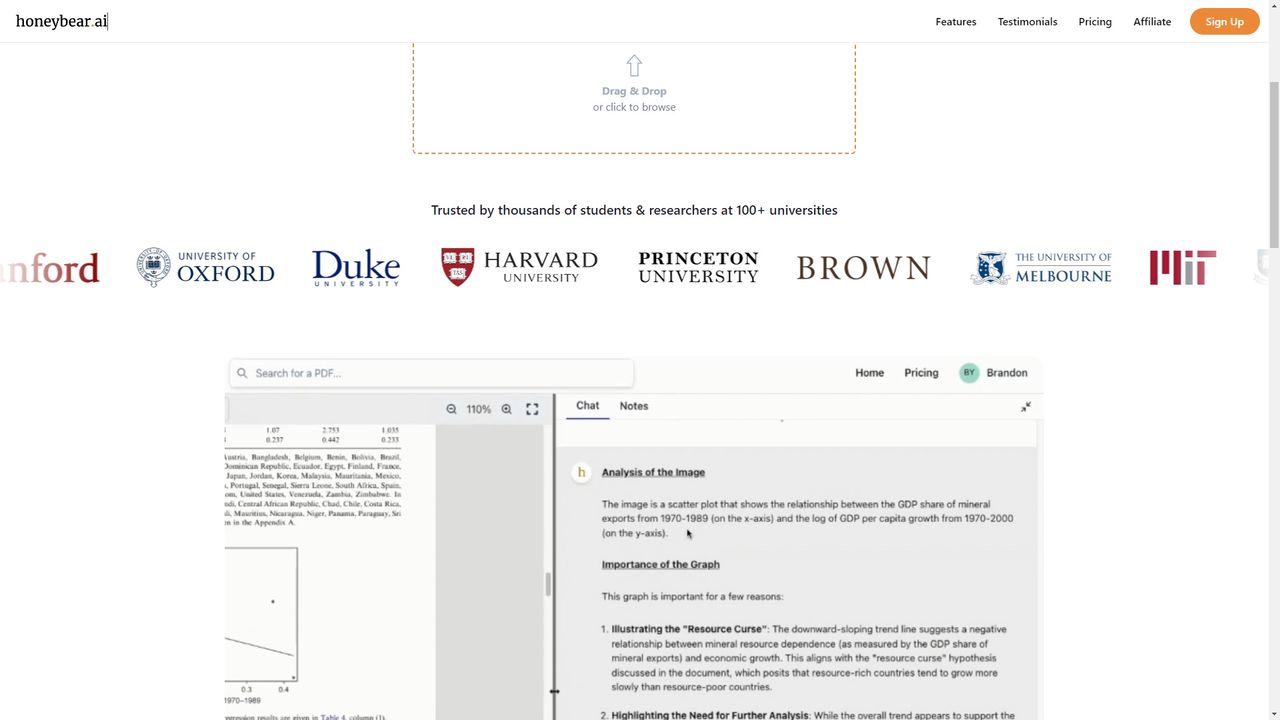Click the browser page scrollbar
Viewport: 1280px width, 720px height.
point(1273,165)
